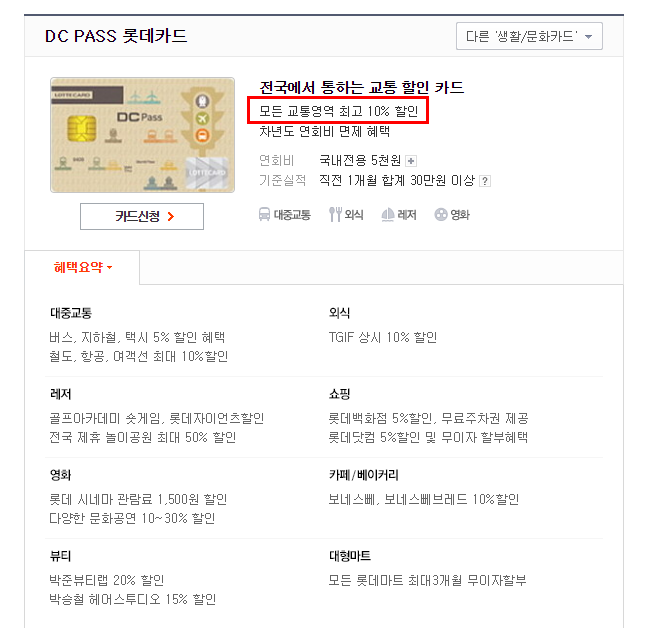Click the 영화 film reel icon
The image size is (648, 628).
click(441, 215)
